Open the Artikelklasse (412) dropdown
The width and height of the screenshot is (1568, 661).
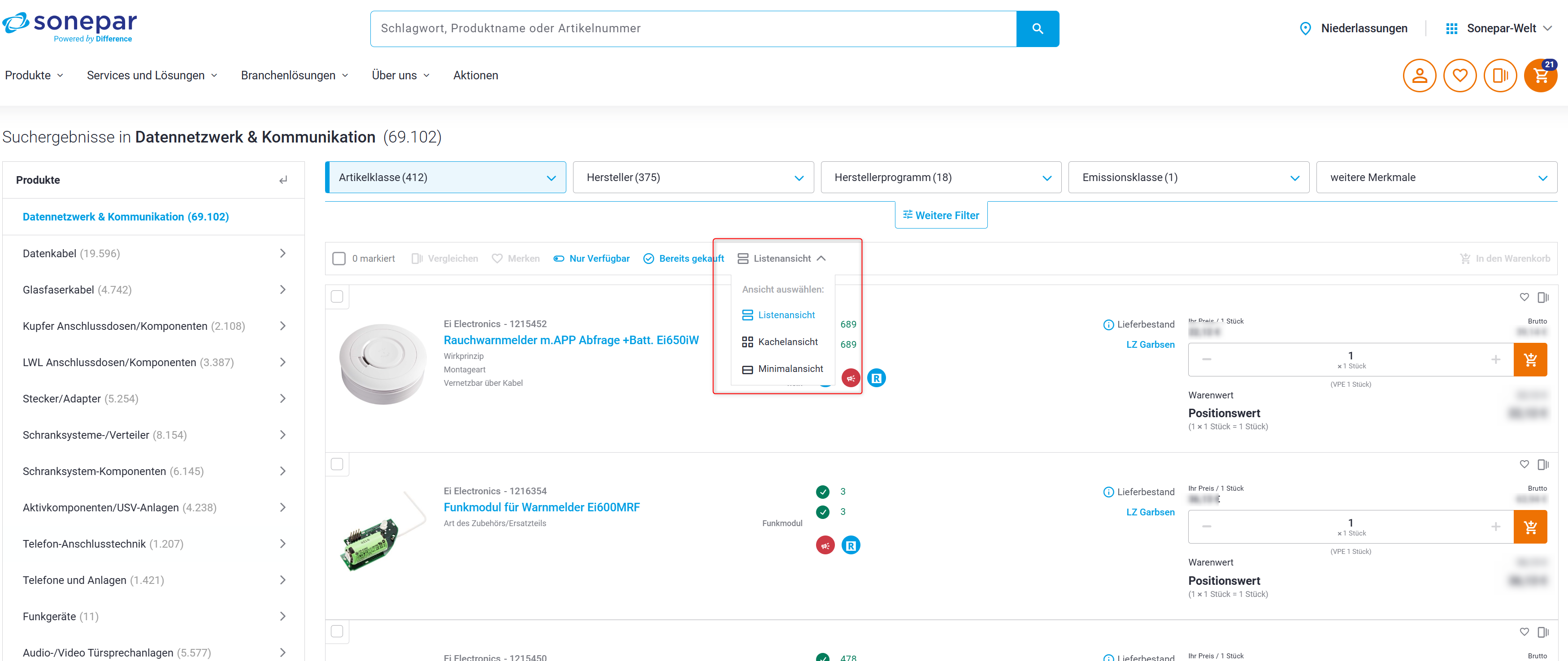446,177
